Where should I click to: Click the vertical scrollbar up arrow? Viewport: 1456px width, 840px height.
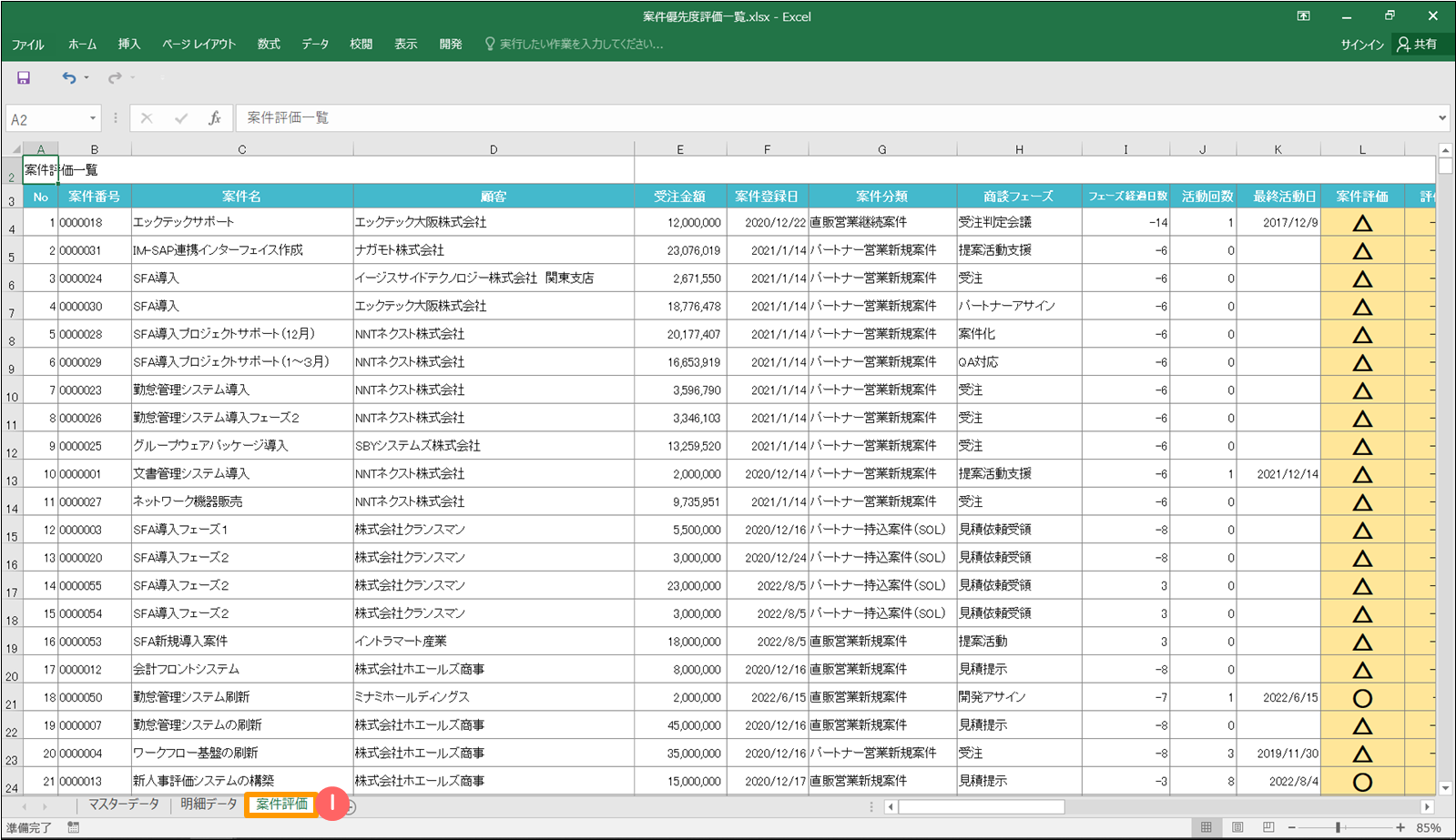[x=1445, y=150]
